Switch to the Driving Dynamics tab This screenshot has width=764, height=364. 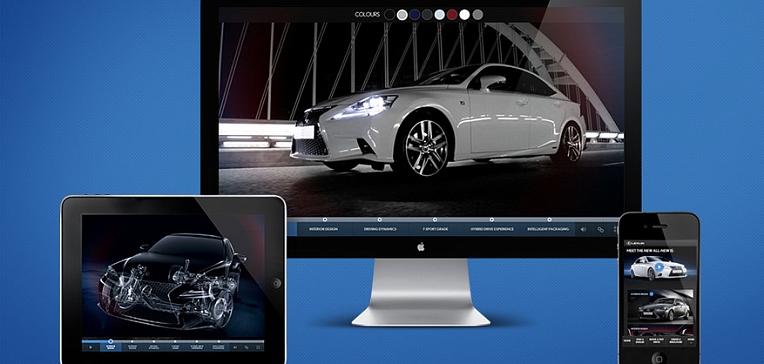click(x=380, y=229)
